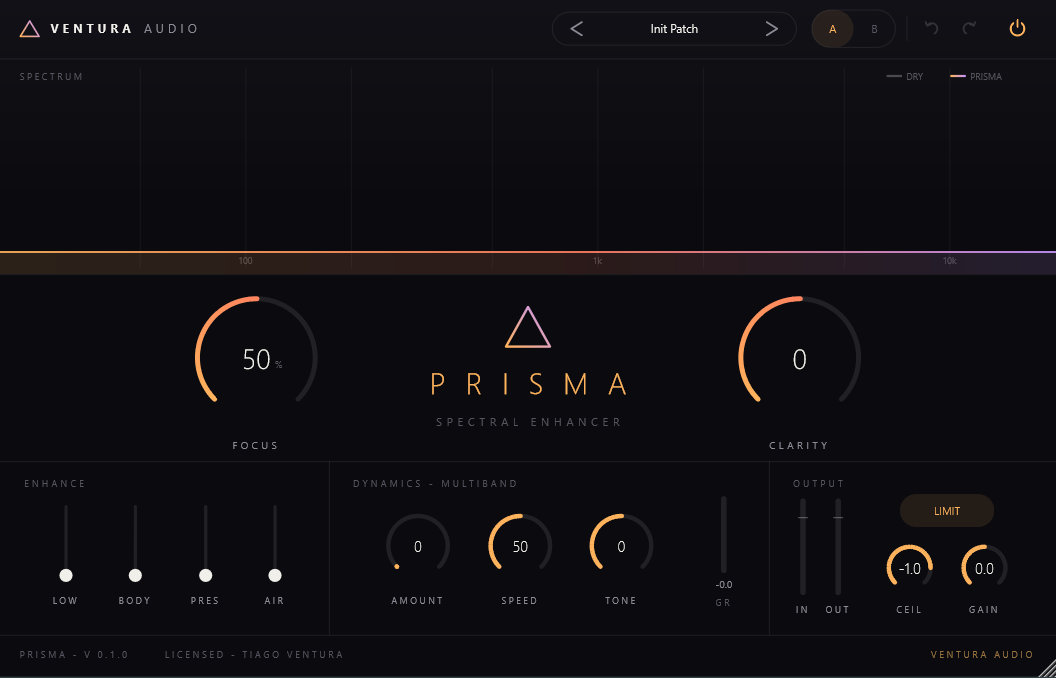
Task: Click the 1k frequency label
Action: (x=597, y=261)
